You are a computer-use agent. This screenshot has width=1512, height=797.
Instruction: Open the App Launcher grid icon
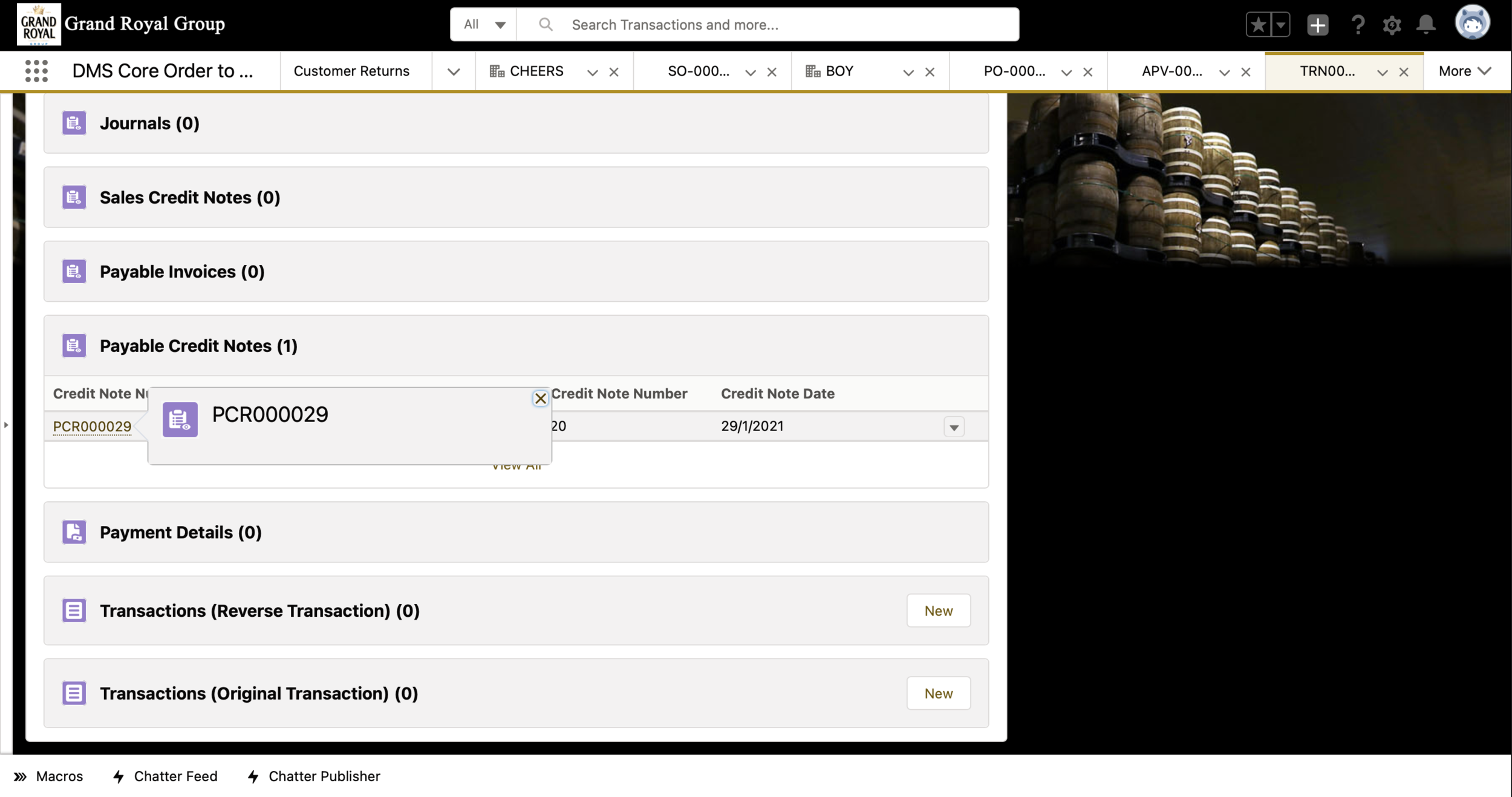click(x=36, y=71)
